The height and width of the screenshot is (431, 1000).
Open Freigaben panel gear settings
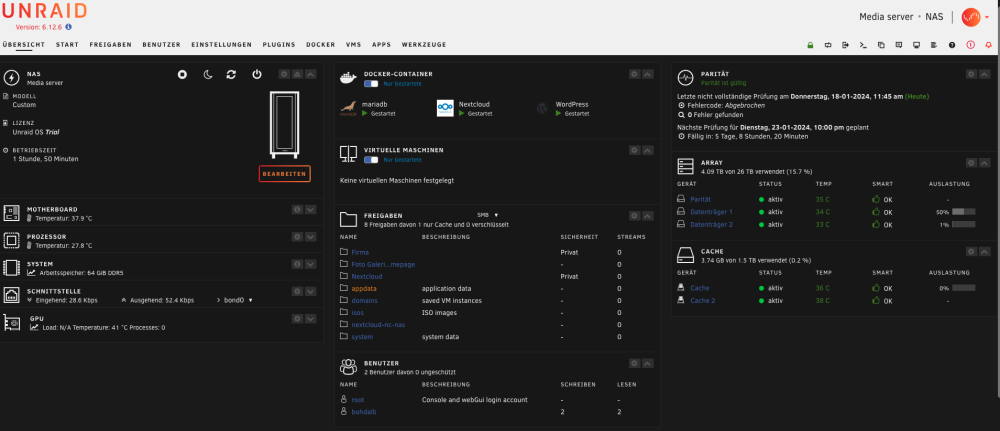(635, 216)
